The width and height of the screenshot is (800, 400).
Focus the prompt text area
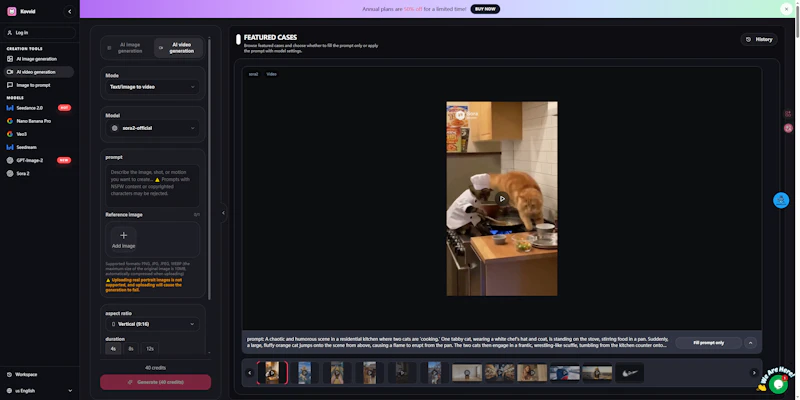pos(153,186)
